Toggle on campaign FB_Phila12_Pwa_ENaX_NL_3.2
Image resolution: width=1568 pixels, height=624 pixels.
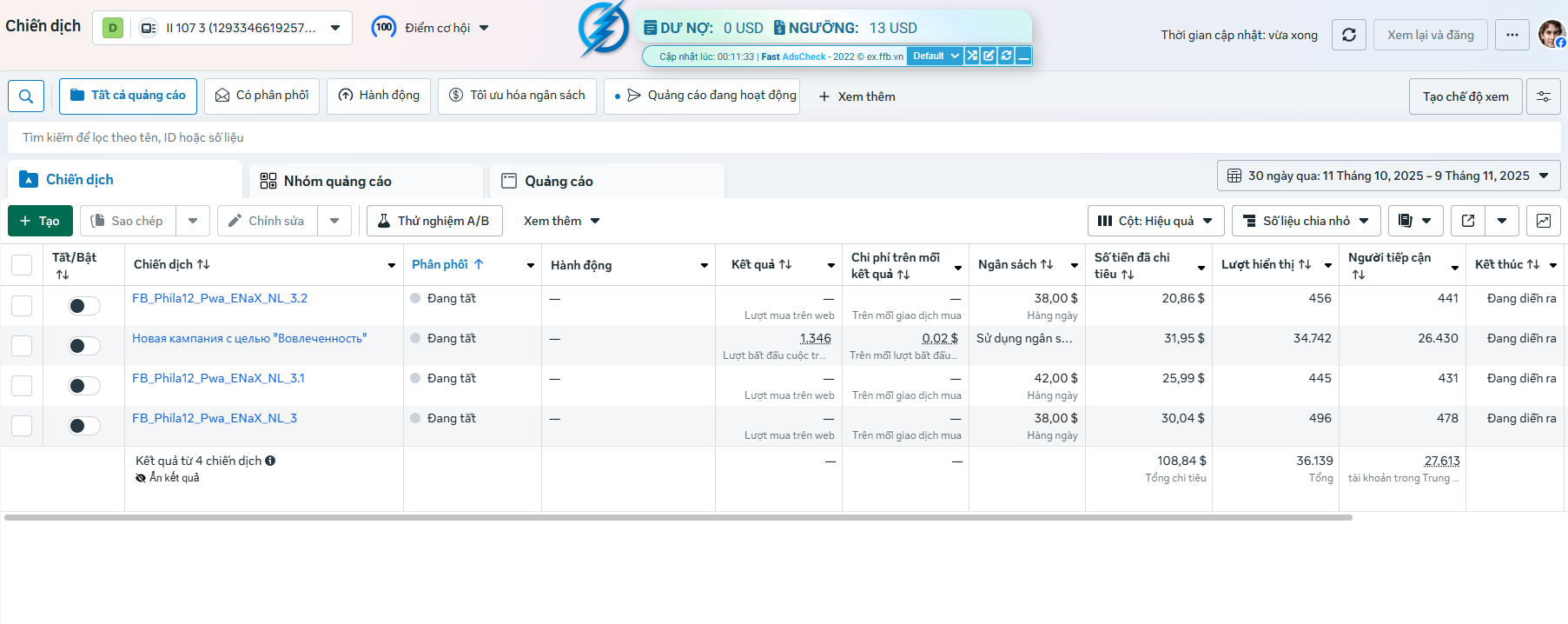coord(84,306)
